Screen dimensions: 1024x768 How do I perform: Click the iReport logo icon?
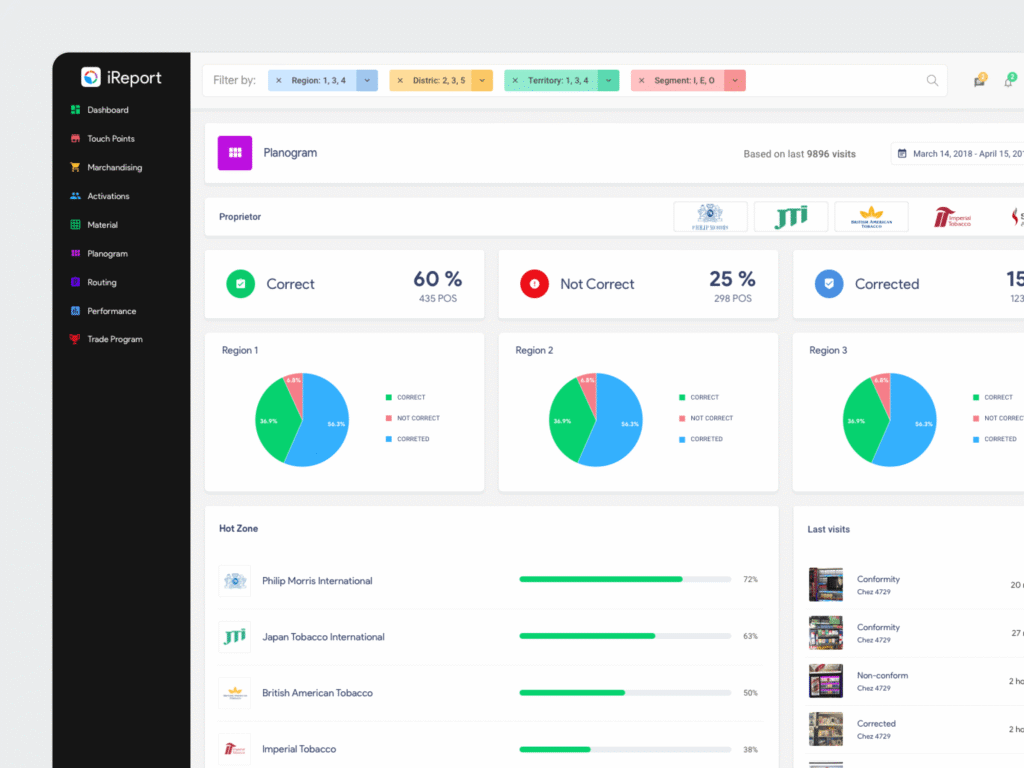pos(91,77)
